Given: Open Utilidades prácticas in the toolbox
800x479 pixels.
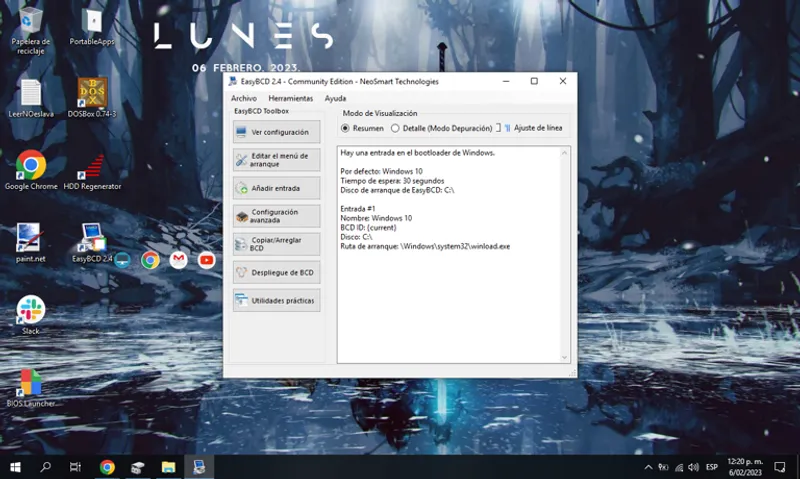Looking at the screenshot, I should [277, 300].
